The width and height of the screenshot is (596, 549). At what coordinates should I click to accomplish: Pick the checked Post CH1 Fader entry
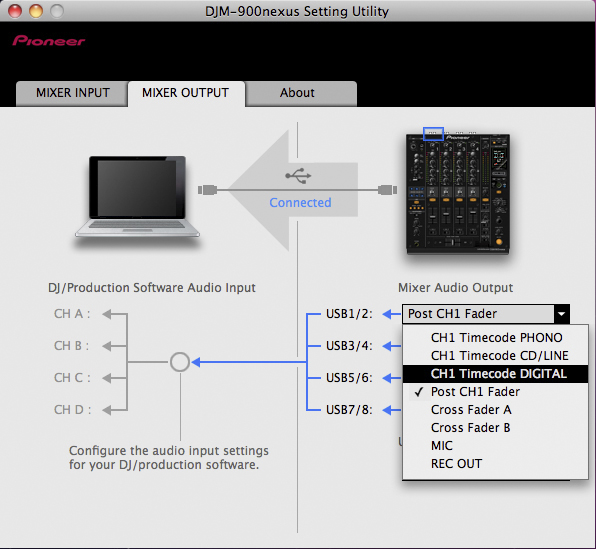(x=495, y=392)
